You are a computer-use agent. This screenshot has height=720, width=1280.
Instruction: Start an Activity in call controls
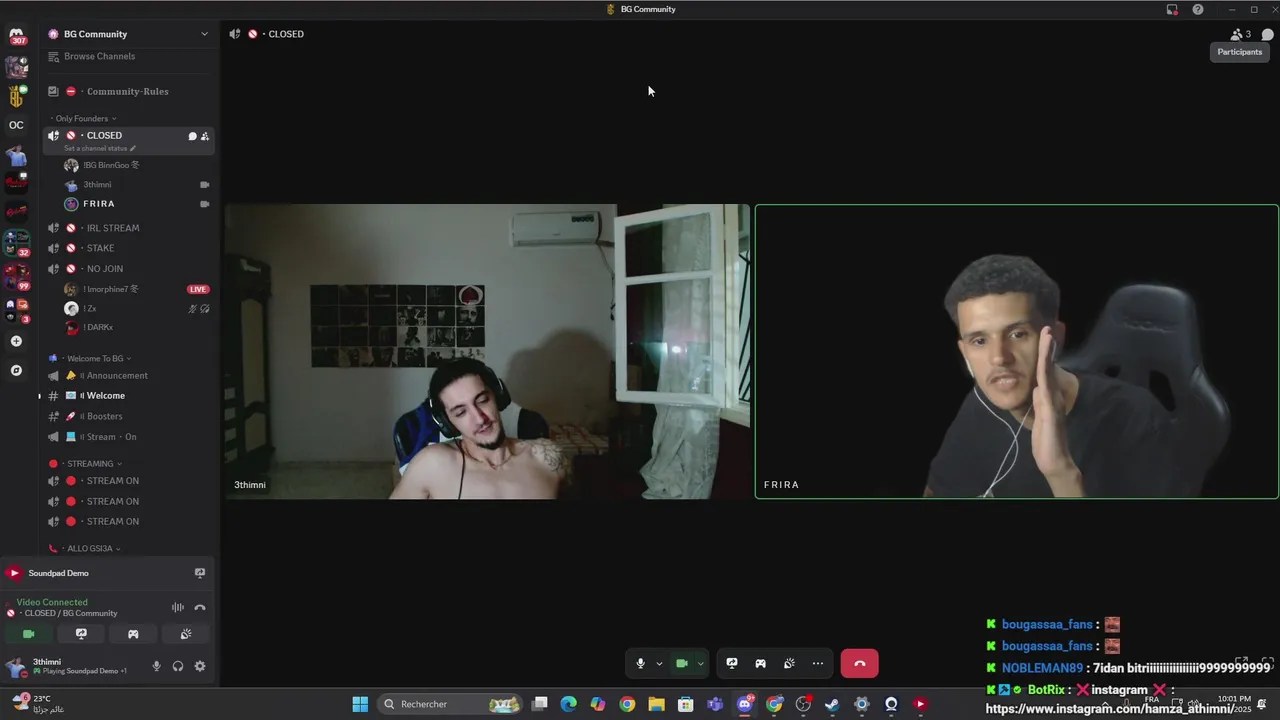click(761, 663)
